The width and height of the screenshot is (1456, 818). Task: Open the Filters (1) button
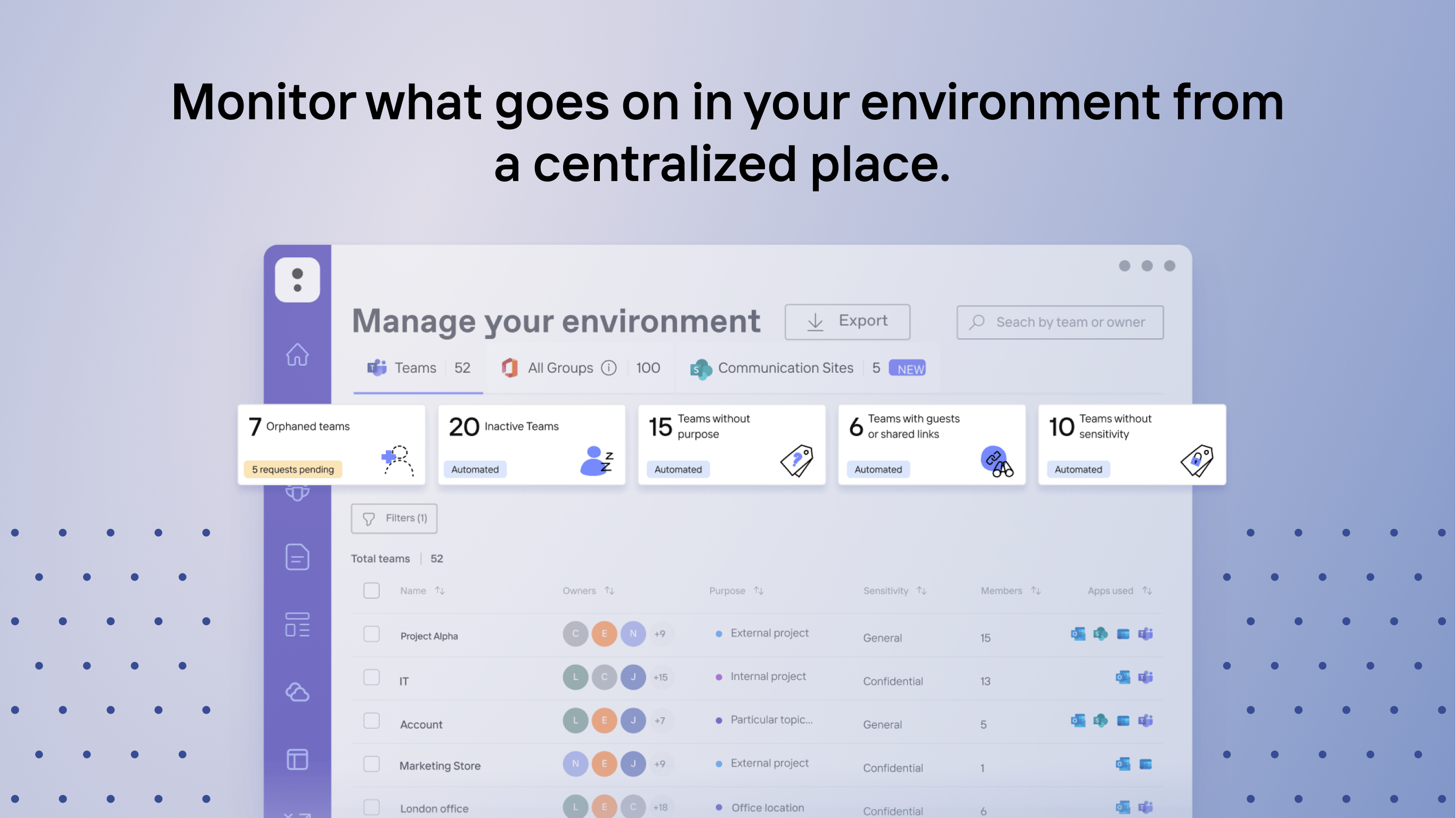pyautogui.click(x=394, y=519)
